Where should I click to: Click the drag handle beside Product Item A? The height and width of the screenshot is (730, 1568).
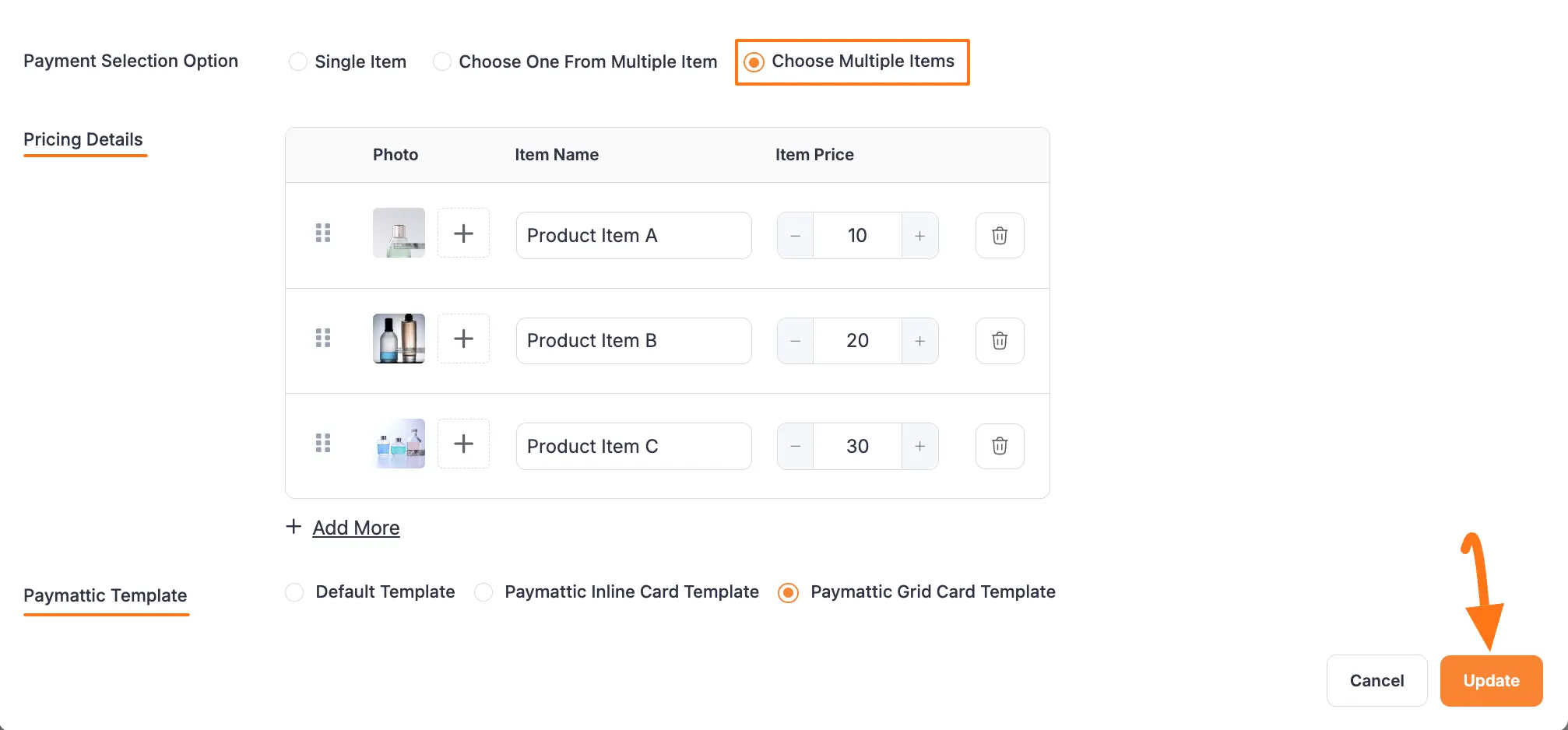324,233
